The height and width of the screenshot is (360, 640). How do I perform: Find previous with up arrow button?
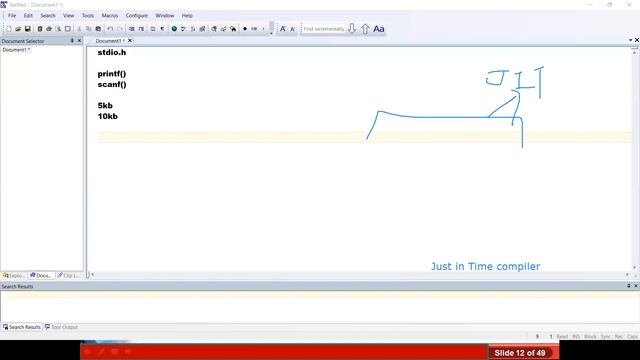coord(365,29)
